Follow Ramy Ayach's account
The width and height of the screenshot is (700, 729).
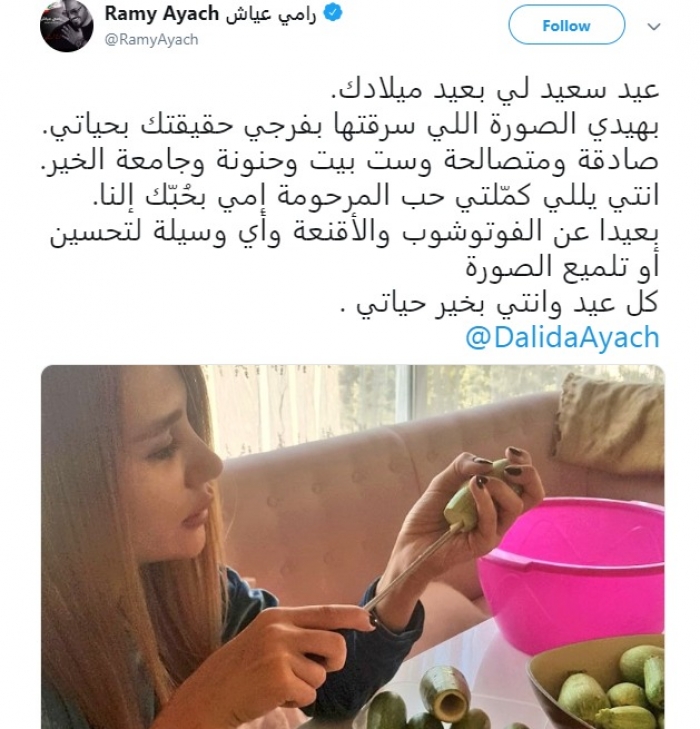point(566,25)
